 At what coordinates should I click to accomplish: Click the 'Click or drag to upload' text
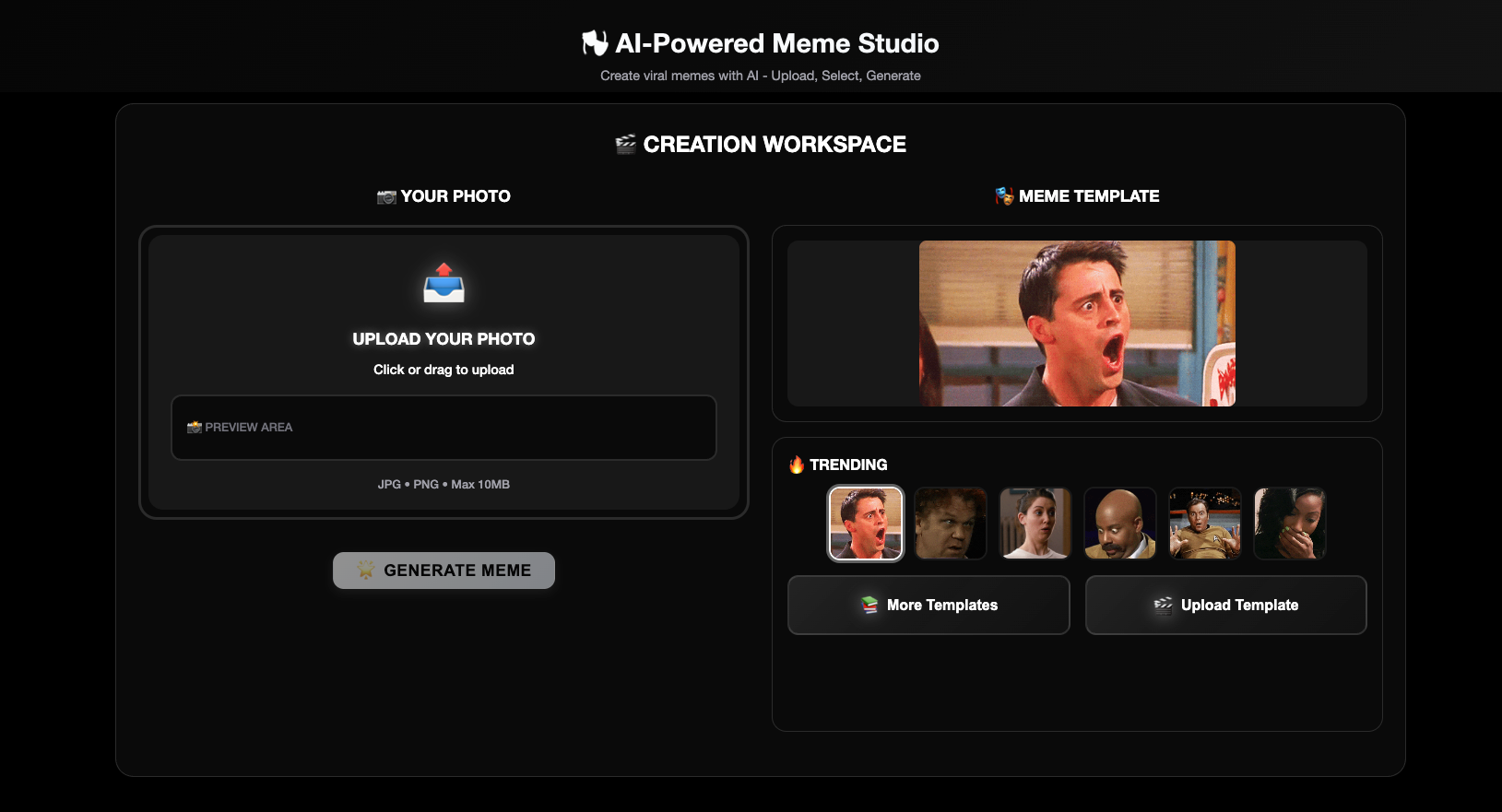(x=444, y=370)
